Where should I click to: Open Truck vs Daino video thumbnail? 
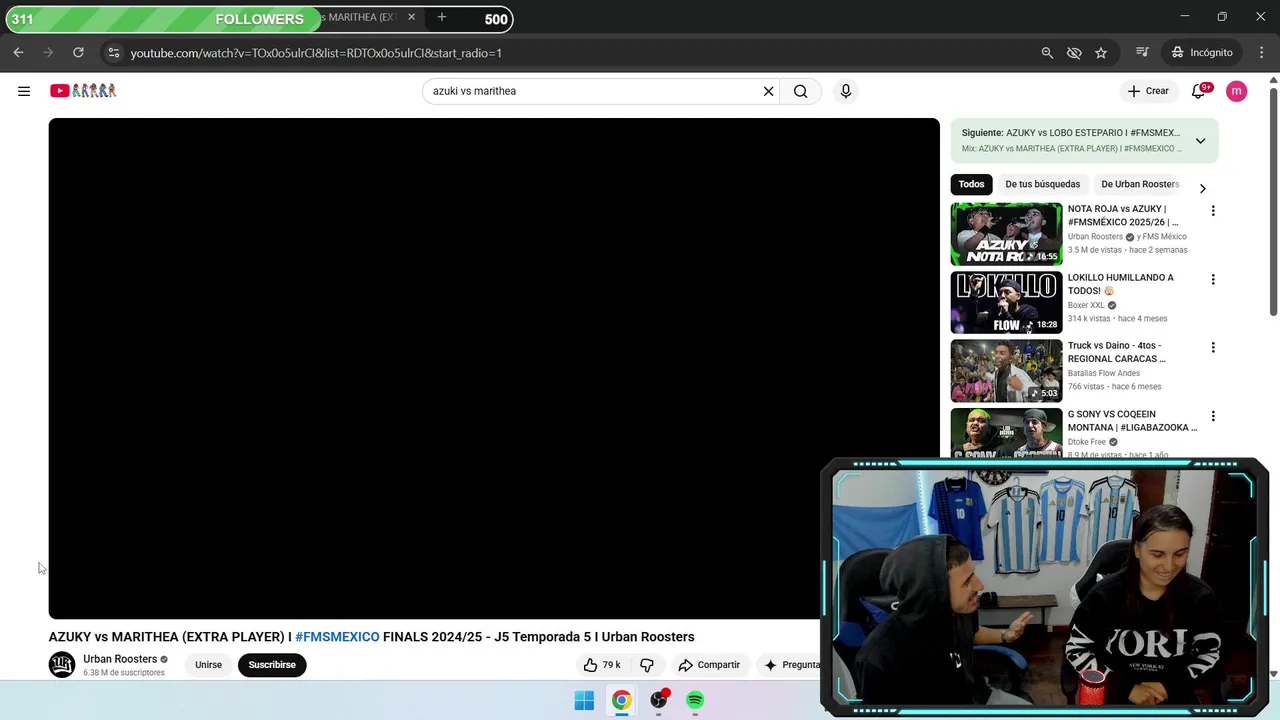pos(1006,371)
